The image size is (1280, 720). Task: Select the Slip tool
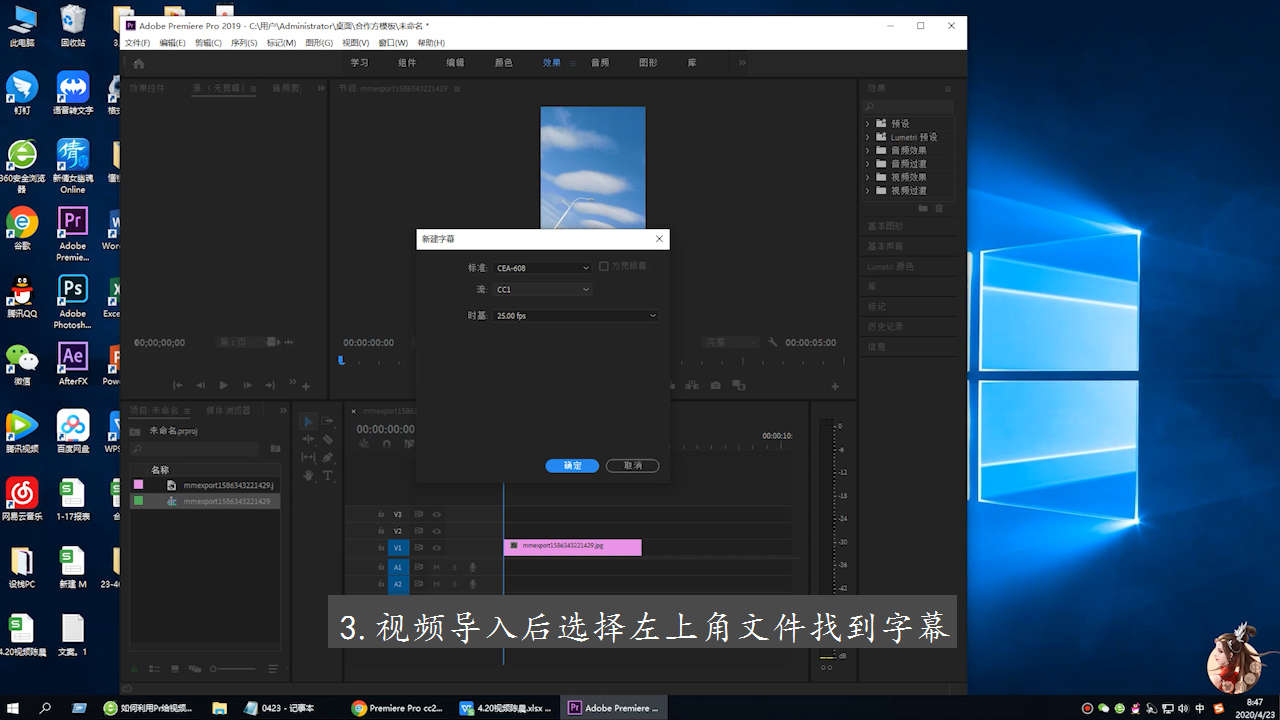pos(308,457)
